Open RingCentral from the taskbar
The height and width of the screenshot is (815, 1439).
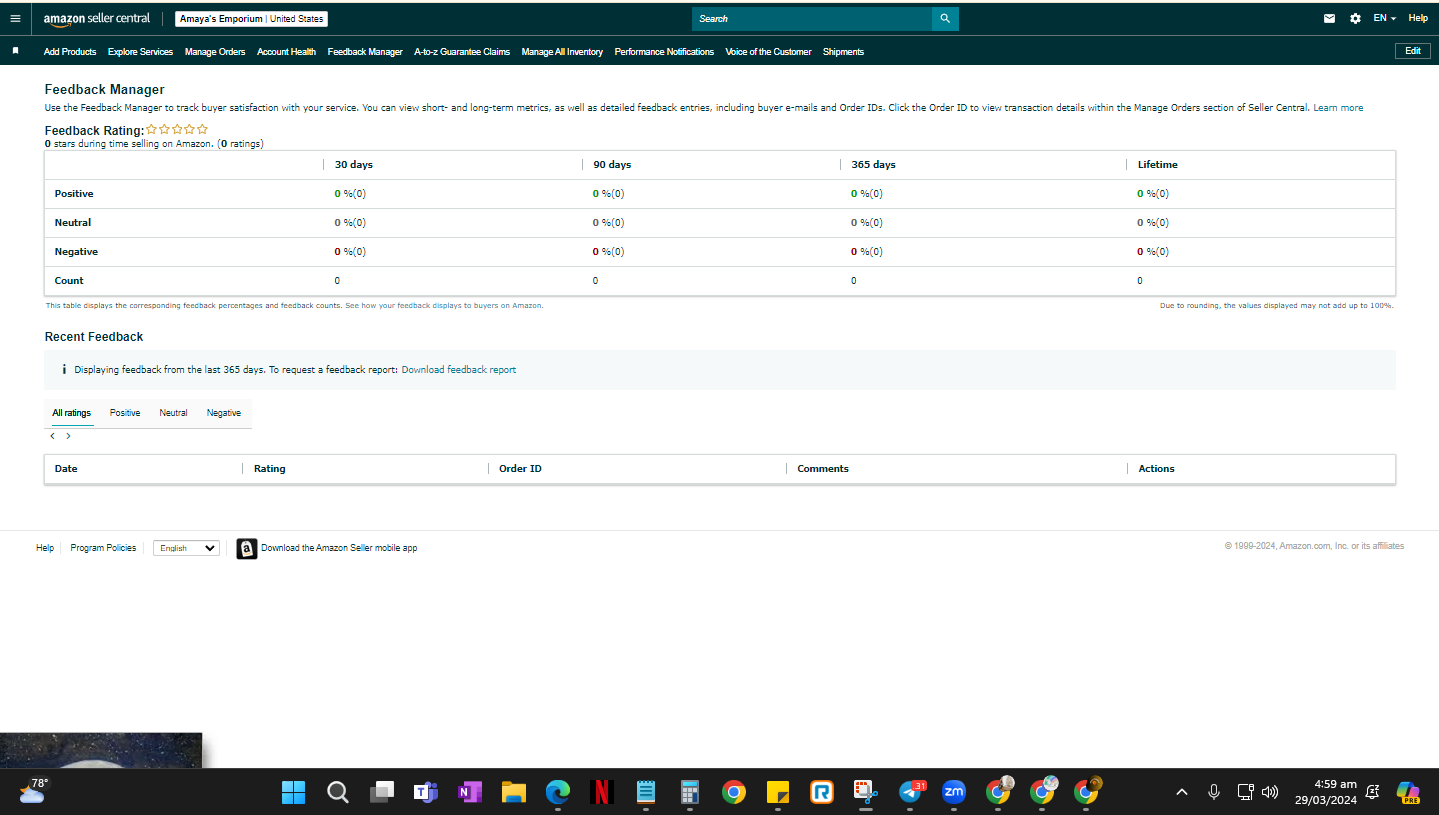click(822, 792)
